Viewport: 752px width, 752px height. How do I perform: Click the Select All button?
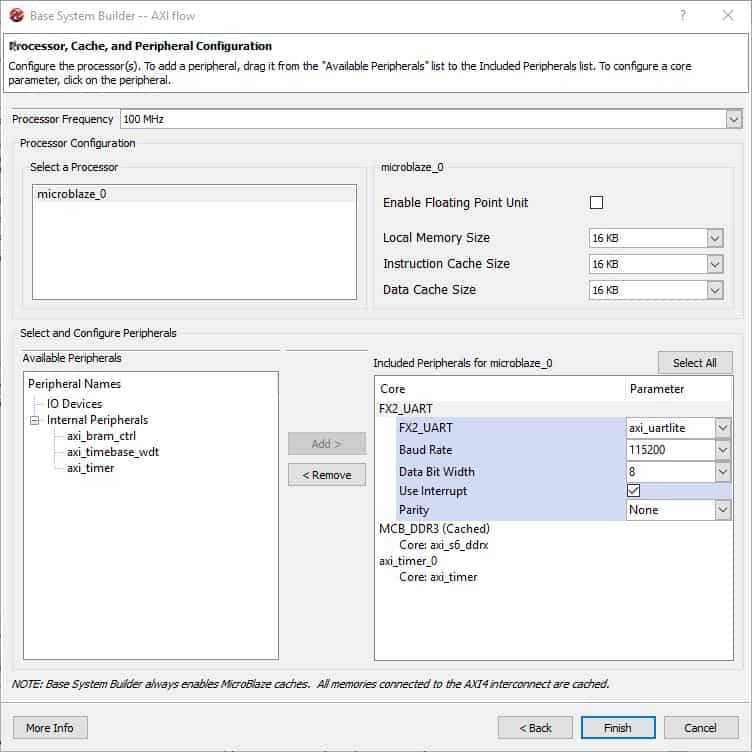[694, 362]
